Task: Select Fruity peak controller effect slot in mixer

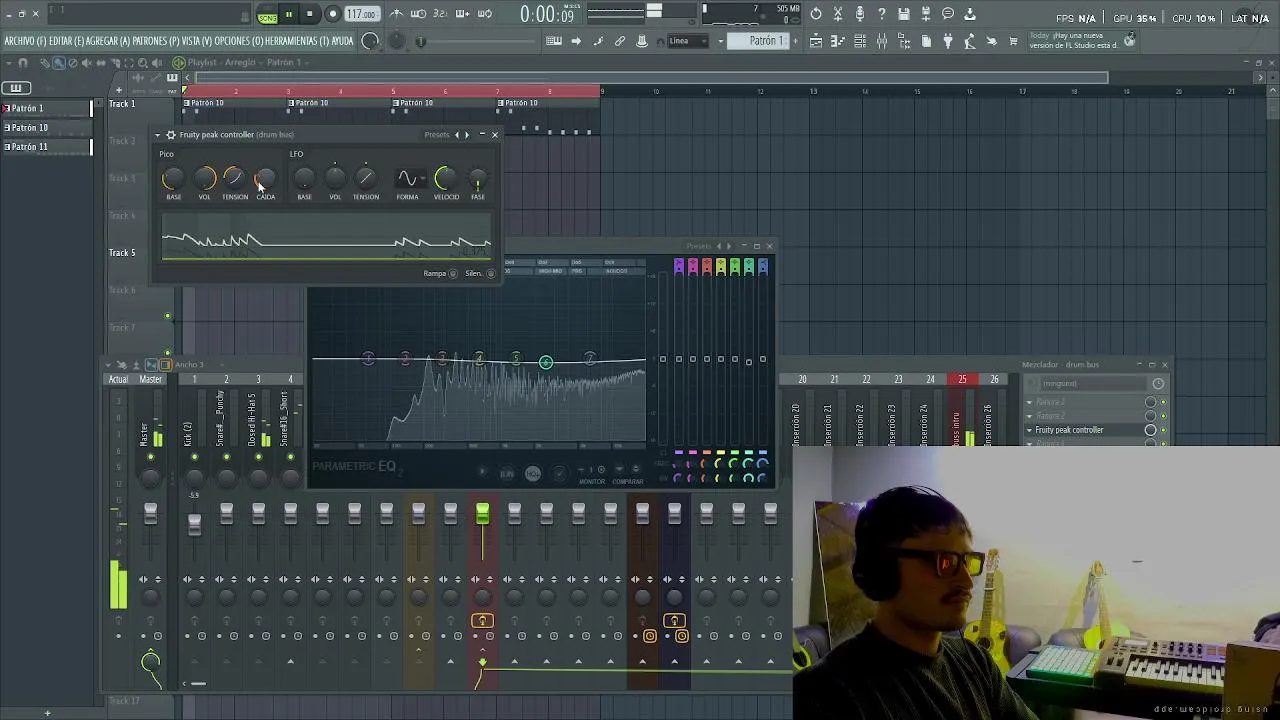Action: (x=1088, y=430)
